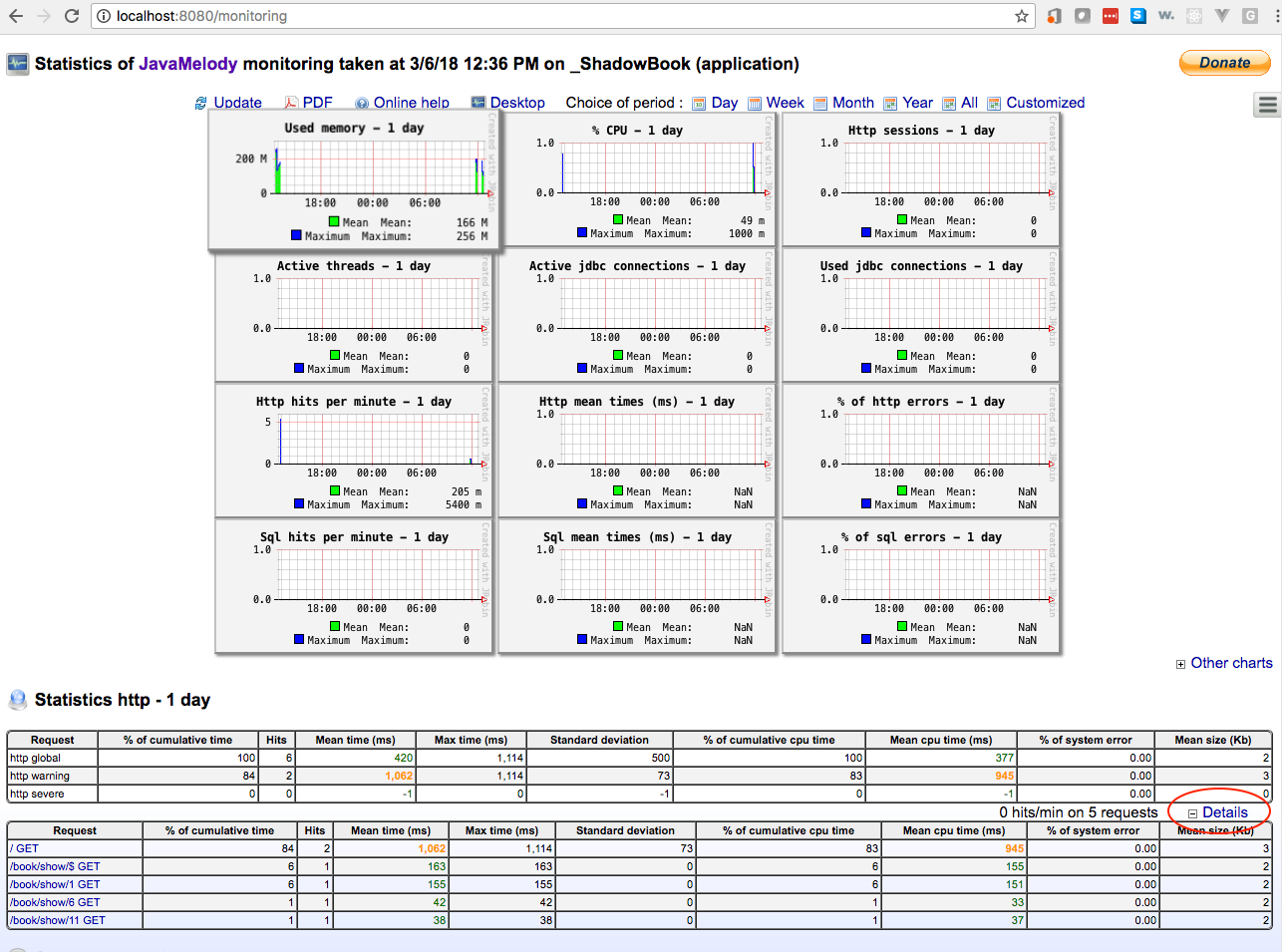Click the 'Statistics http - 1 day' heading

(123, 700)
